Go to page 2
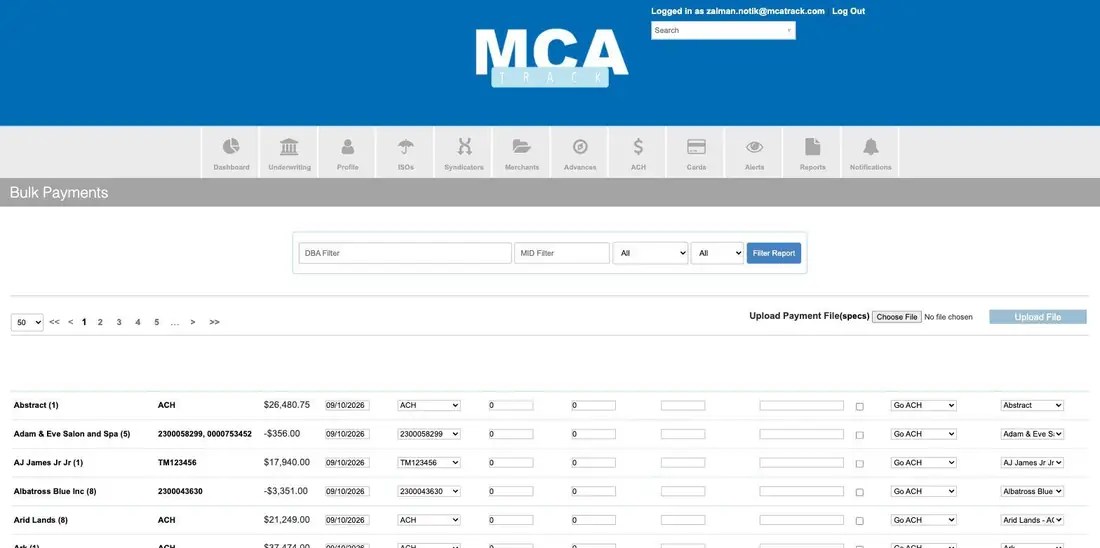 [100, 322]
